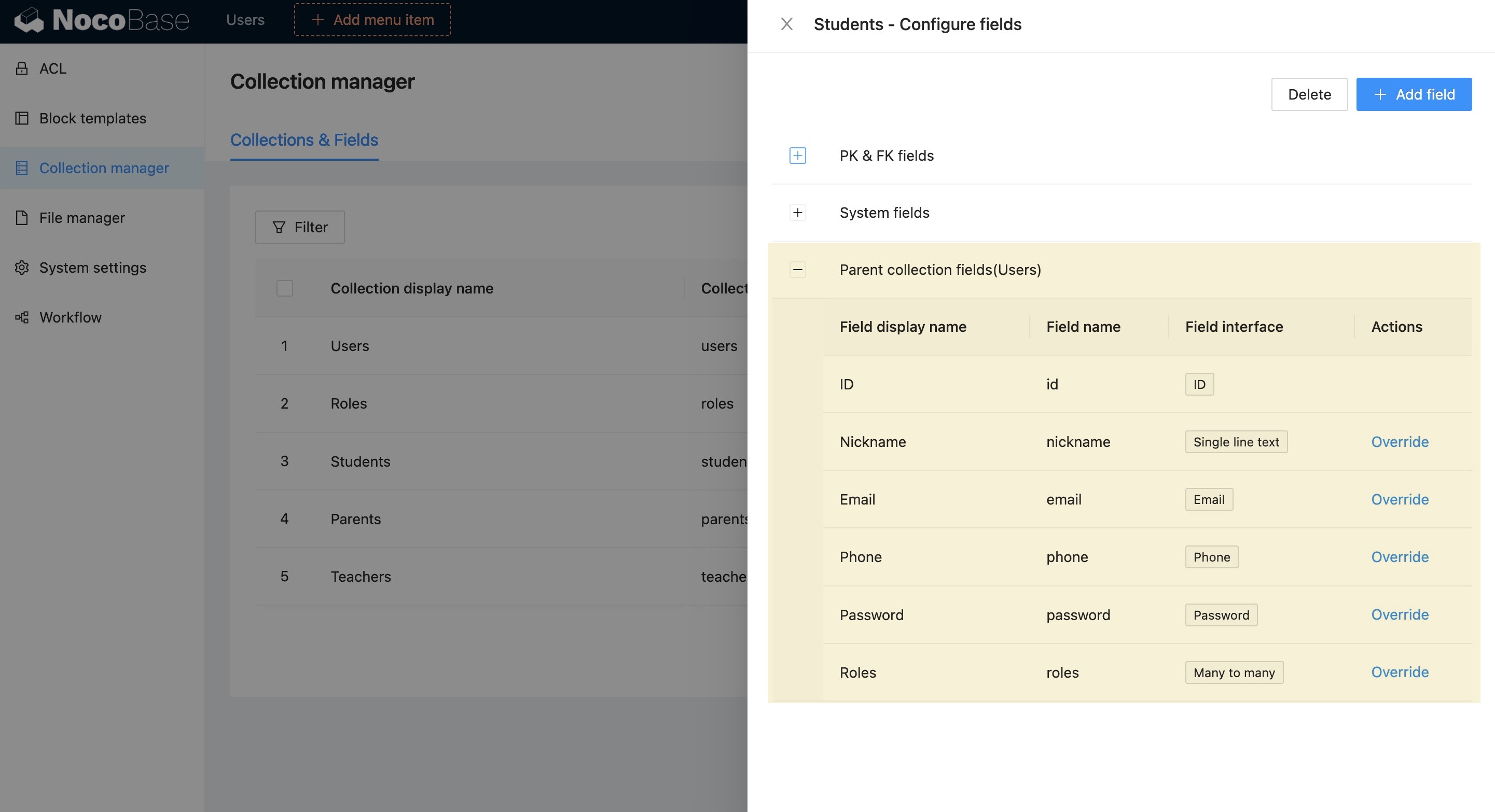Click the ACL lock icon in sidebar
This screenshot has width=1495, height=812.
21,68
